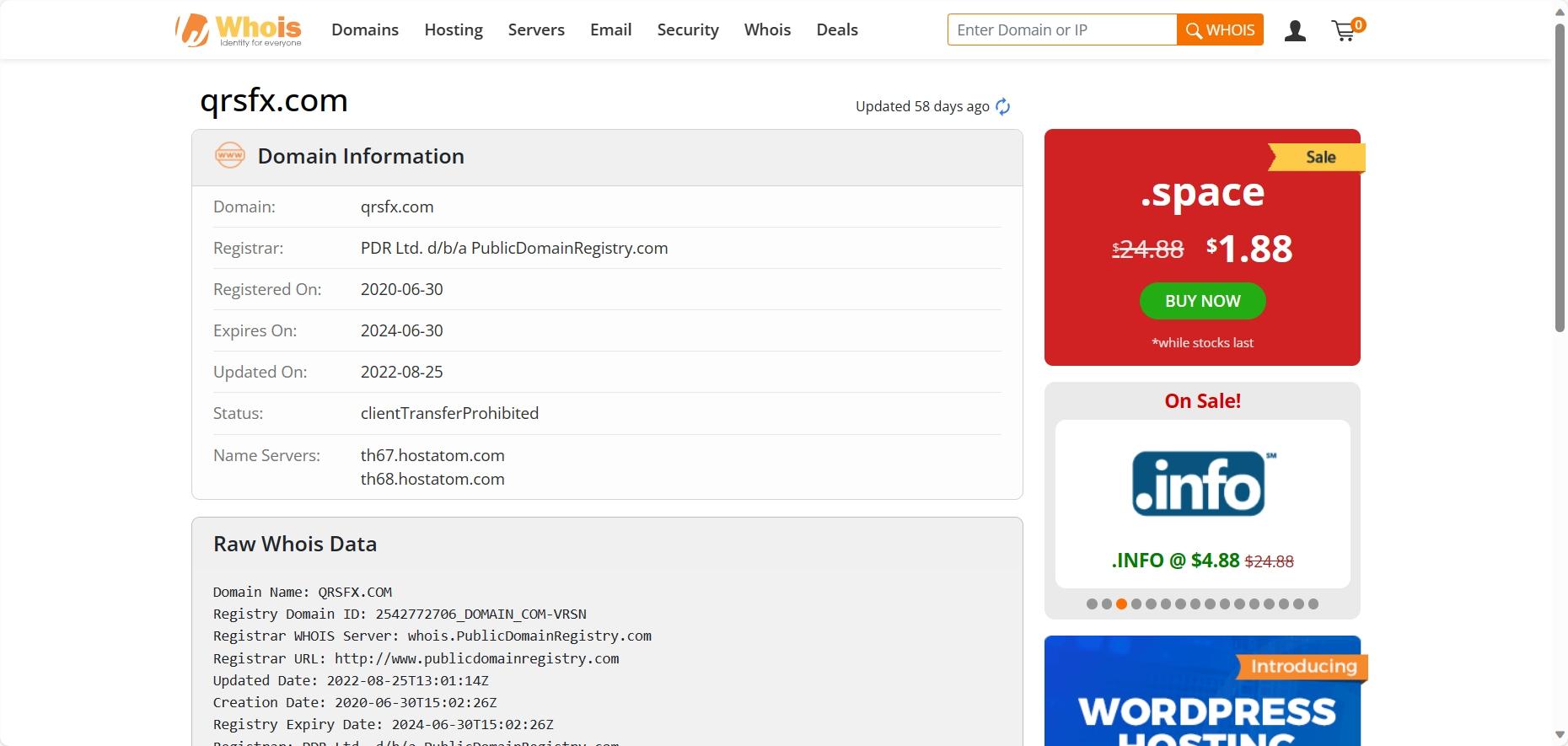Open the Hosting menu
Viewport: 1568px width, 746px height.
pos(454,30)
